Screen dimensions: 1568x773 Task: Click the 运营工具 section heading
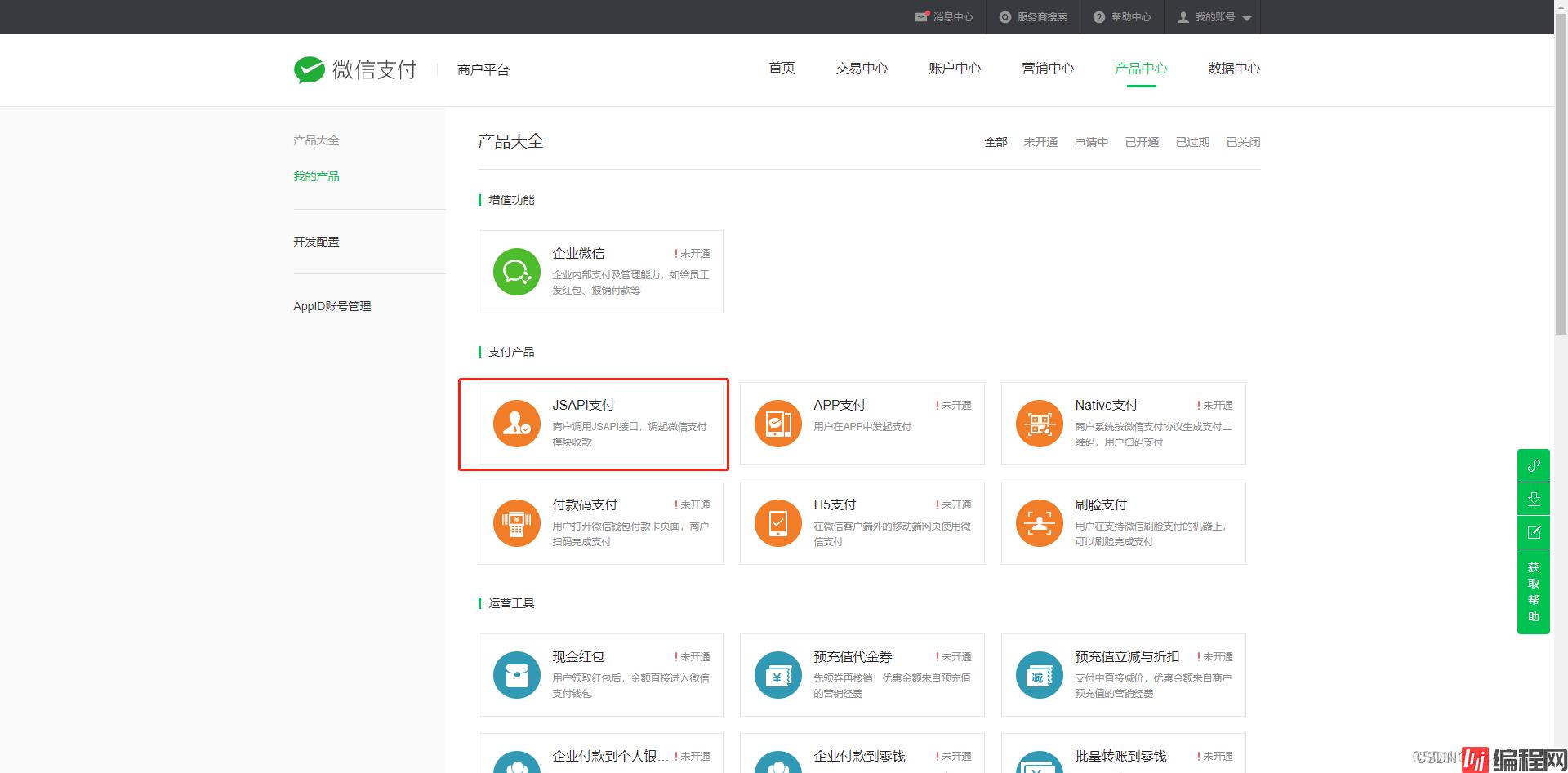[511, 603]
